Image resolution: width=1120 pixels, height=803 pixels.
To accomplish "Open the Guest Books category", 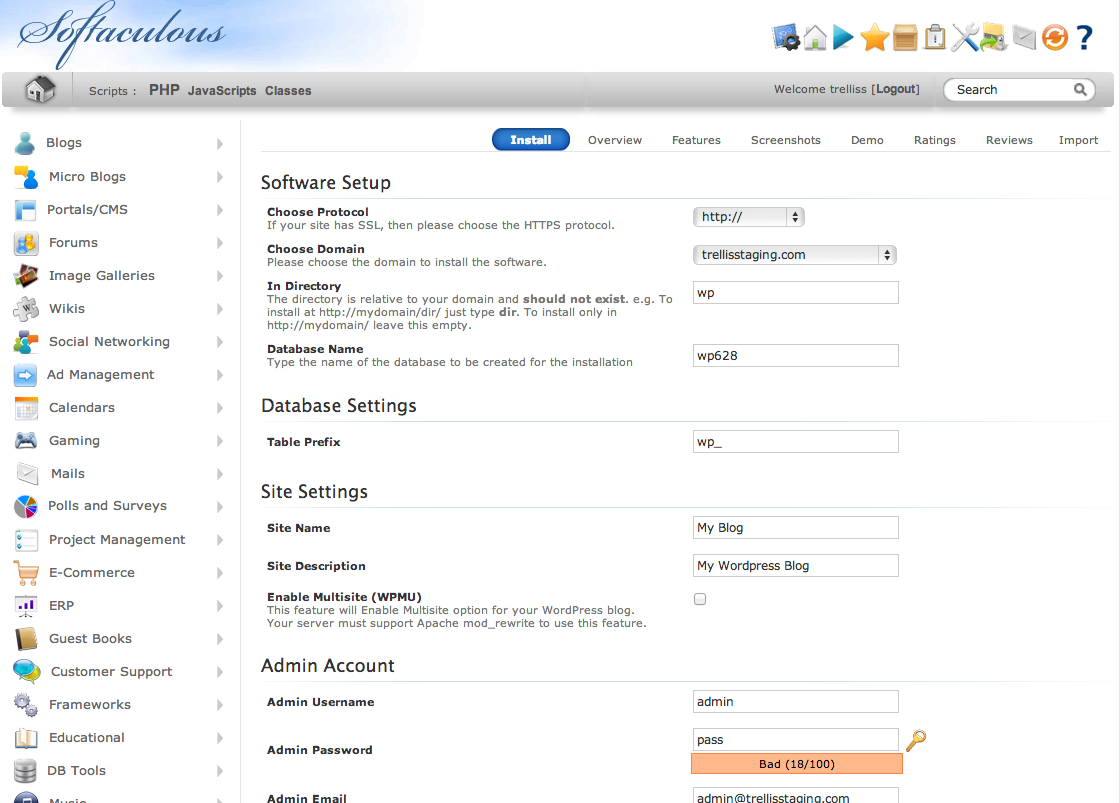I will pyautogui.click(x=90, y=639).
